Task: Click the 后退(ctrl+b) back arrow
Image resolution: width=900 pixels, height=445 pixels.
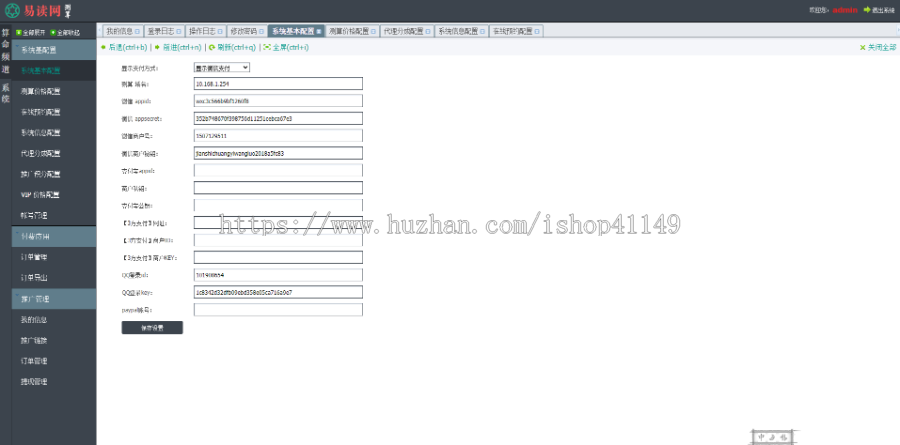Action: pyautogui.click(x=103, y=48)
